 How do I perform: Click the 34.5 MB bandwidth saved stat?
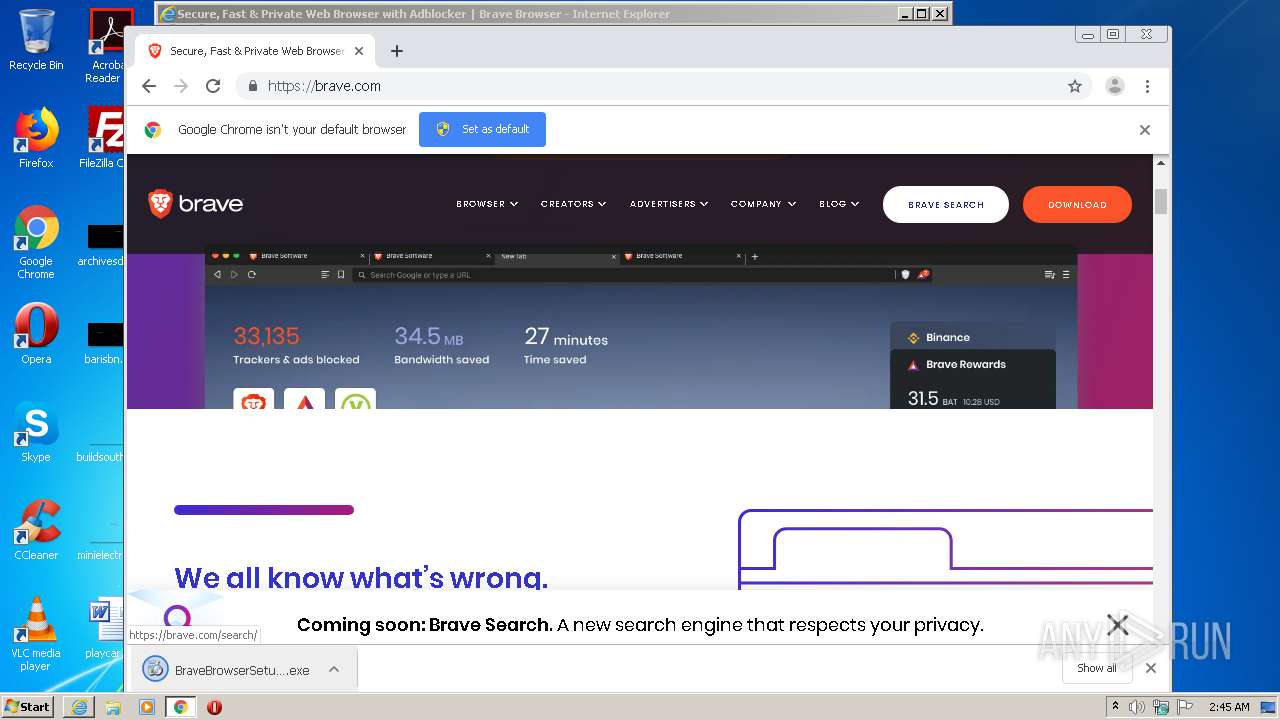[441, 345]
